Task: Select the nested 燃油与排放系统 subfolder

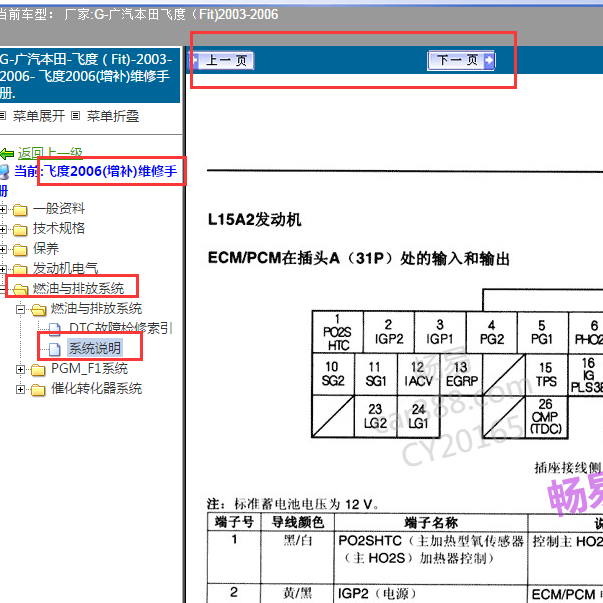Action: click(97, 308)
